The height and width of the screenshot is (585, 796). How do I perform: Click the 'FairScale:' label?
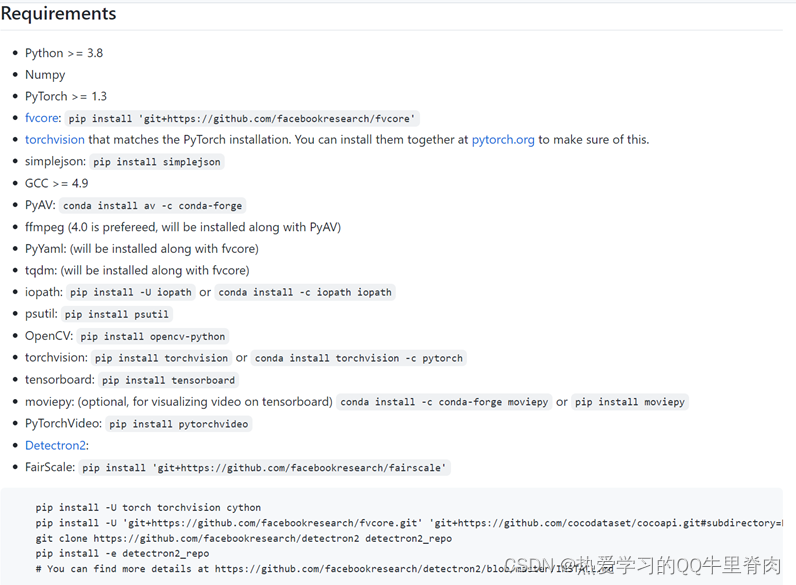coord(50,467)
